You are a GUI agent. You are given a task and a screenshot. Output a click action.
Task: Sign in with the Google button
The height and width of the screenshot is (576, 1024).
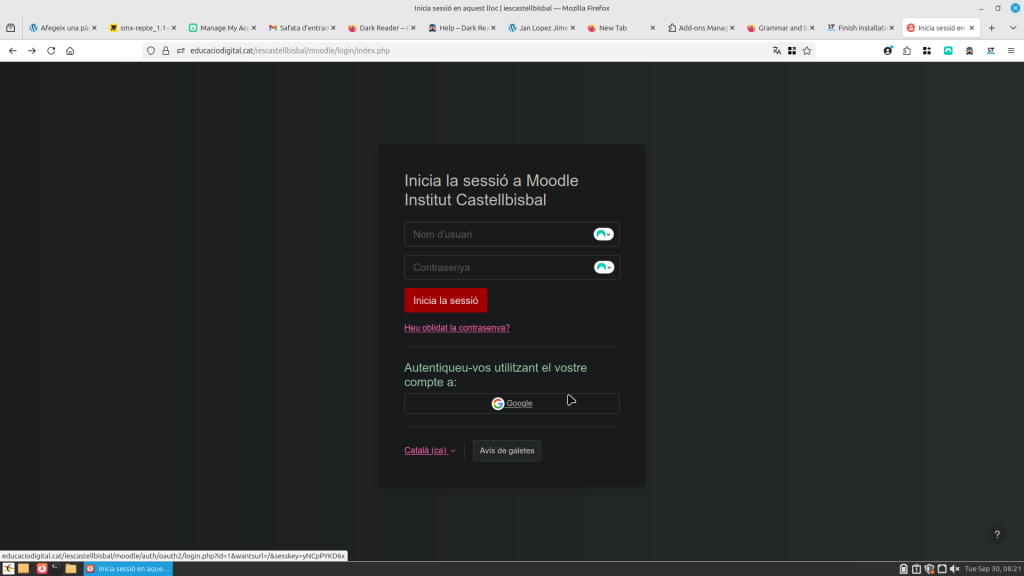(511, 403)
